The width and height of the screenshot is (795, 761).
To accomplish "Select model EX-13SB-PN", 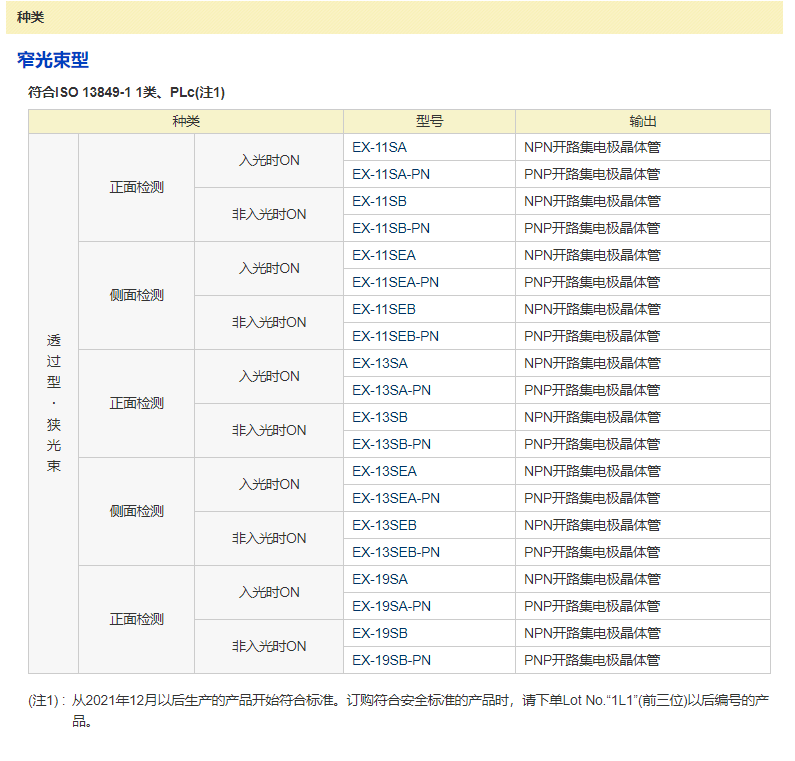I will [x=391, y=444].
